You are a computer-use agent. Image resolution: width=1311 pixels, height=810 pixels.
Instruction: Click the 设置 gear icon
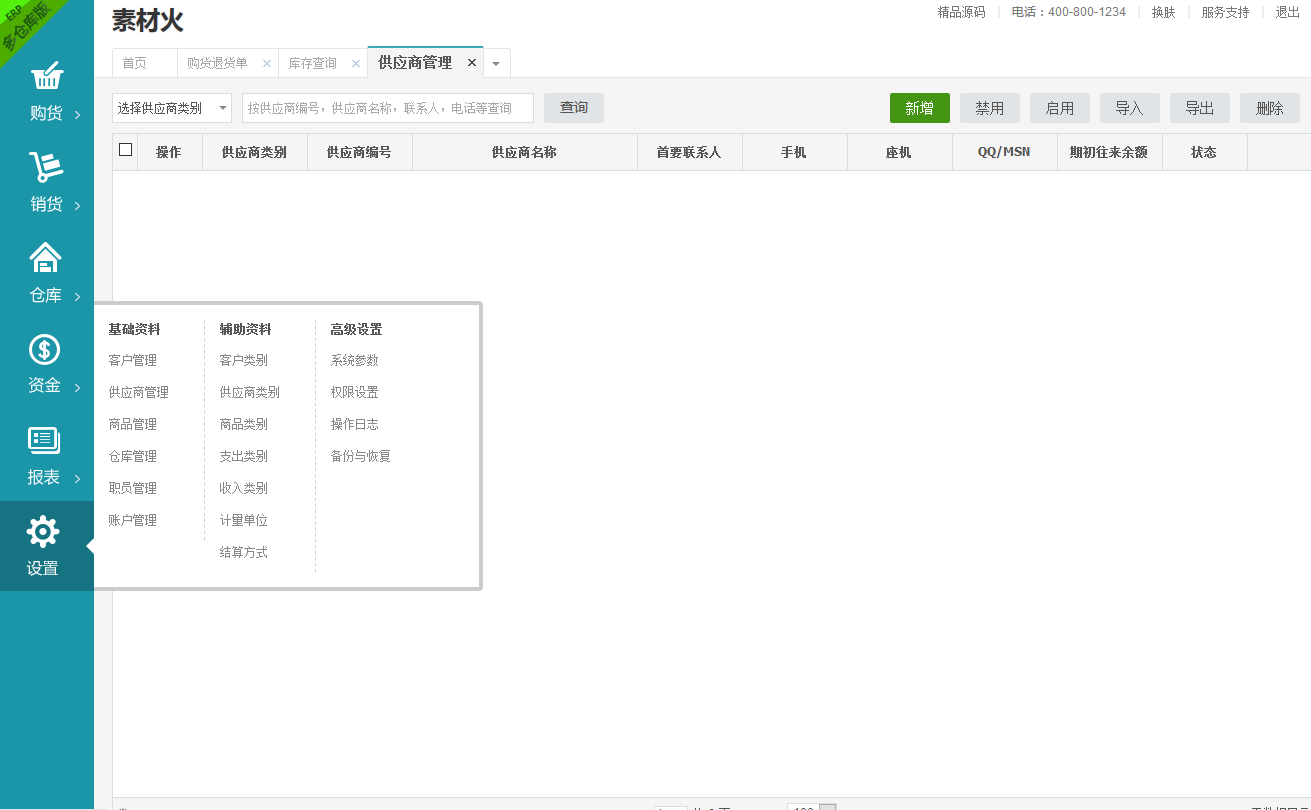tap(43, 532)
